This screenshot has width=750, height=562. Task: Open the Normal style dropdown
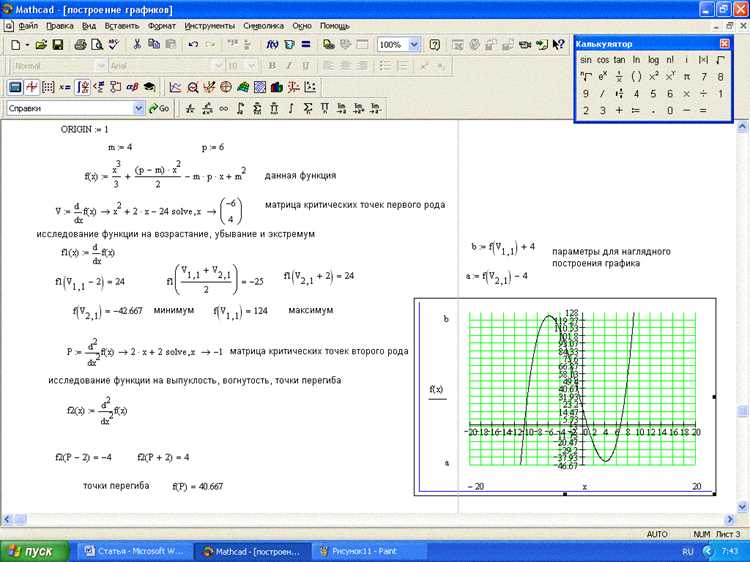tap(101, 66)
